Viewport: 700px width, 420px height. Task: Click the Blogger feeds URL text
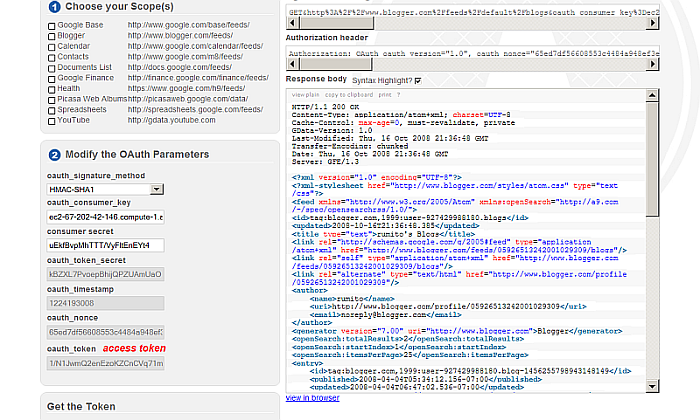(180, 35)
